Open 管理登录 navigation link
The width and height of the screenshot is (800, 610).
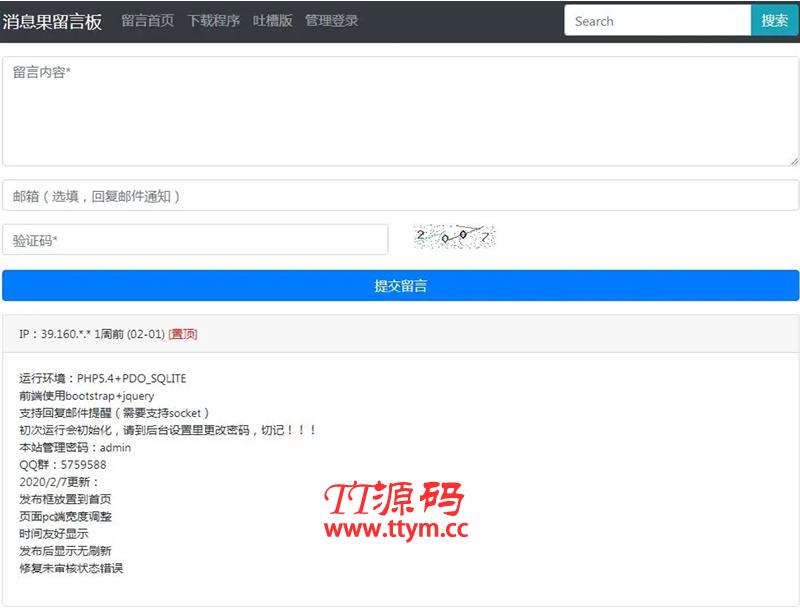pyautogui.click(x=332, y=20)
